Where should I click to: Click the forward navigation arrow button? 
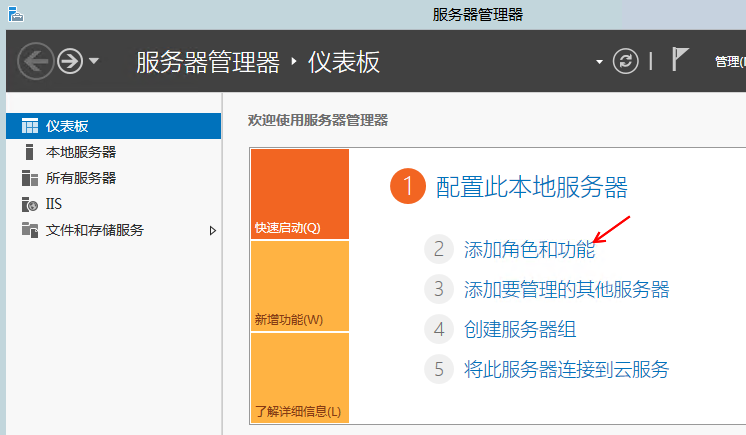69,62
